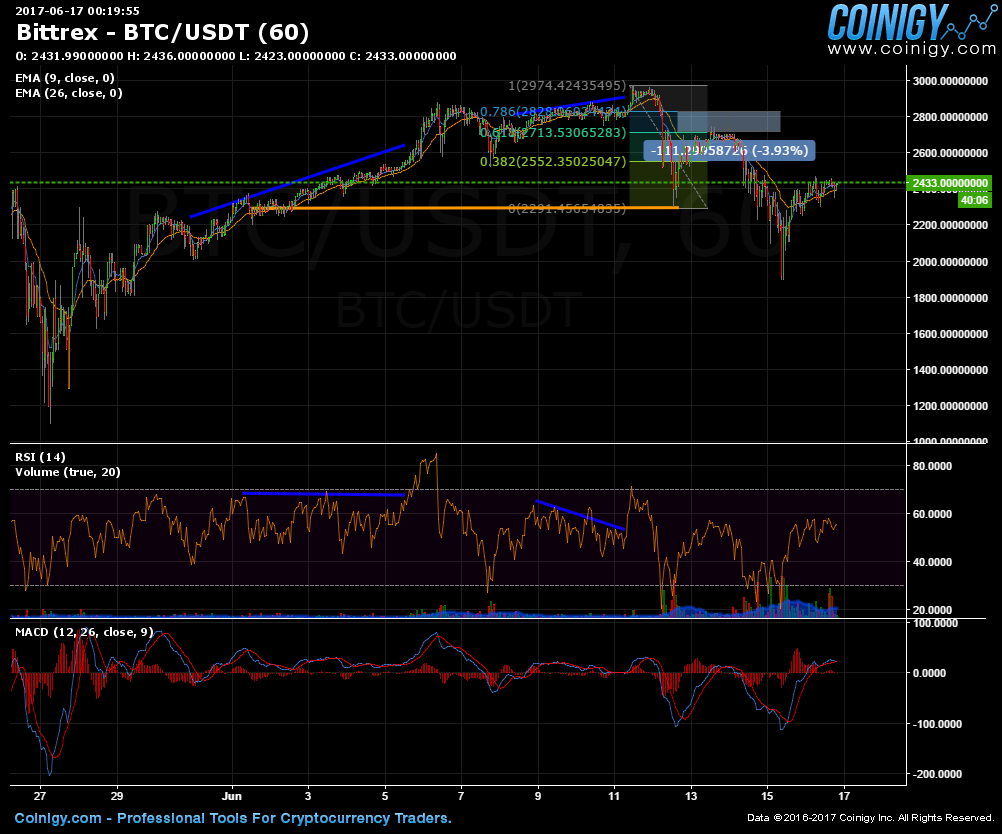
Task: Select the flat blue line on the RSI panel
Action: click(323, 493)
